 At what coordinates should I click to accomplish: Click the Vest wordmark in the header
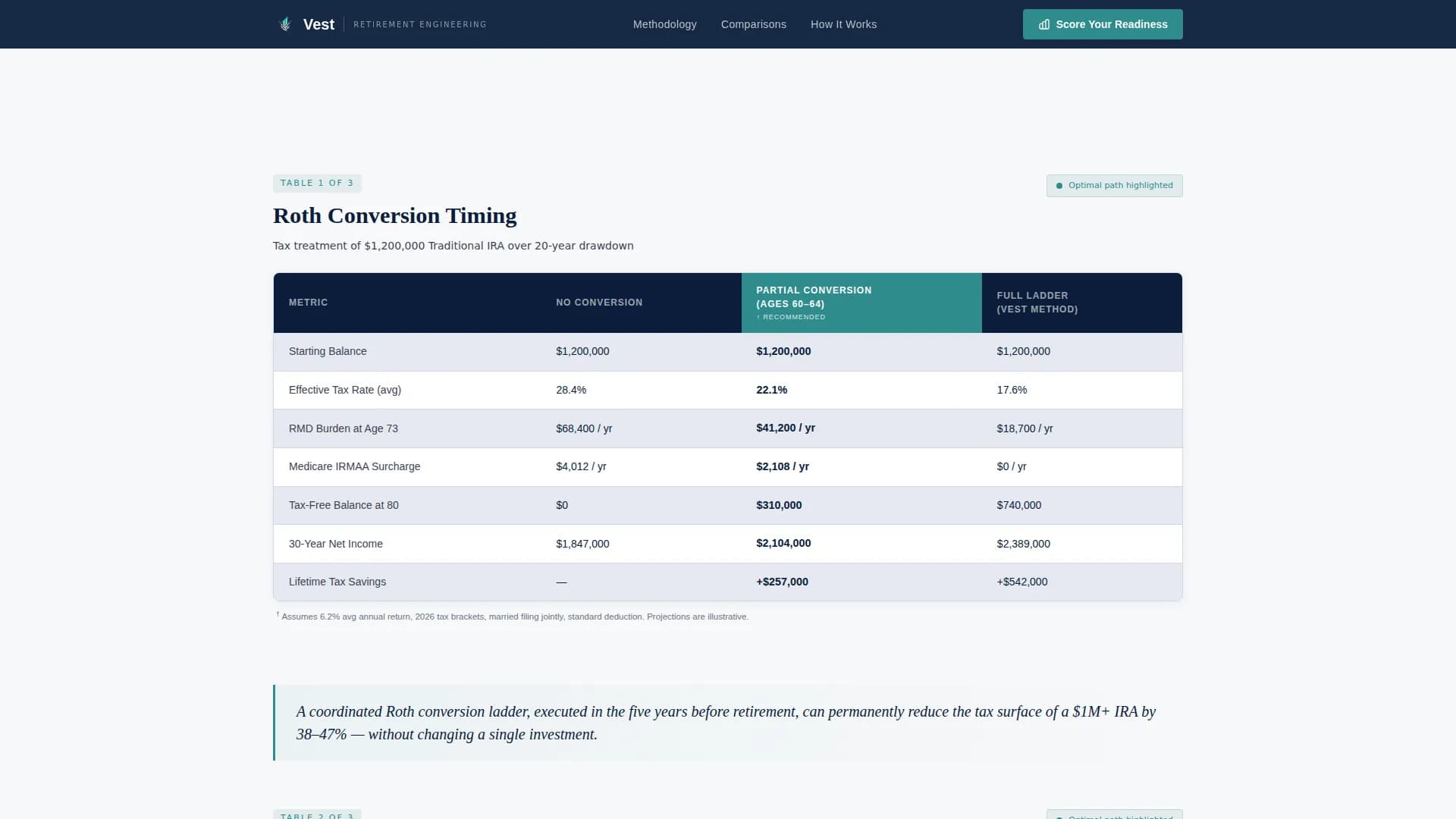tap(318, 24)
